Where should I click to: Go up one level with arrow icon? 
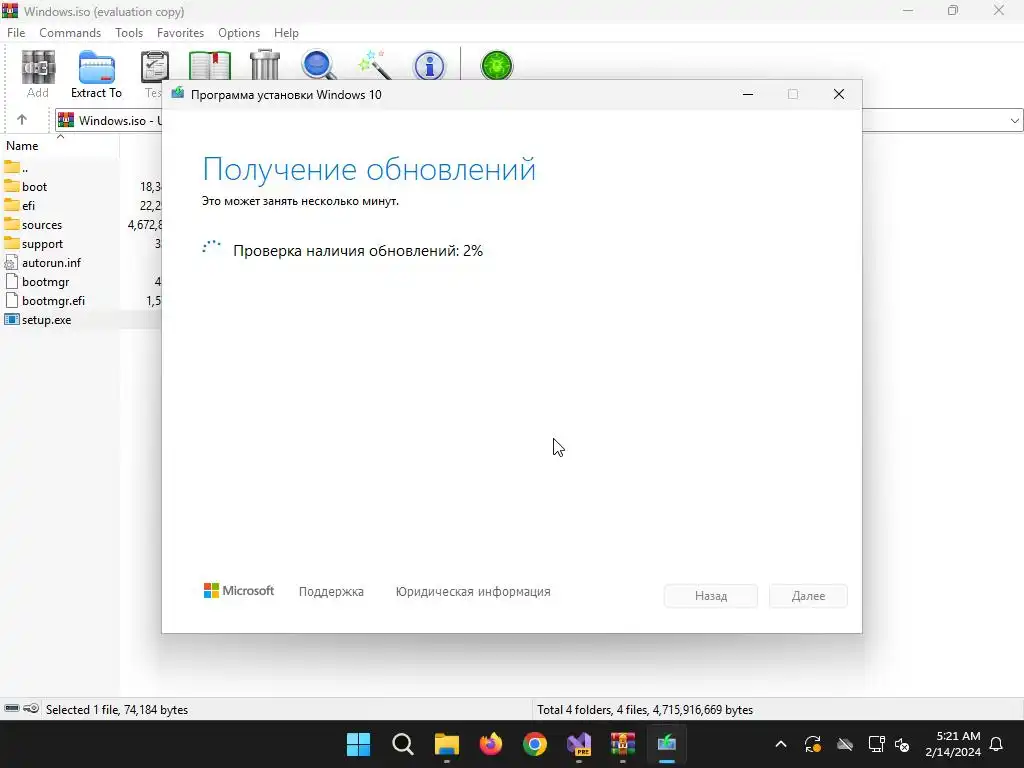(22, 120)
